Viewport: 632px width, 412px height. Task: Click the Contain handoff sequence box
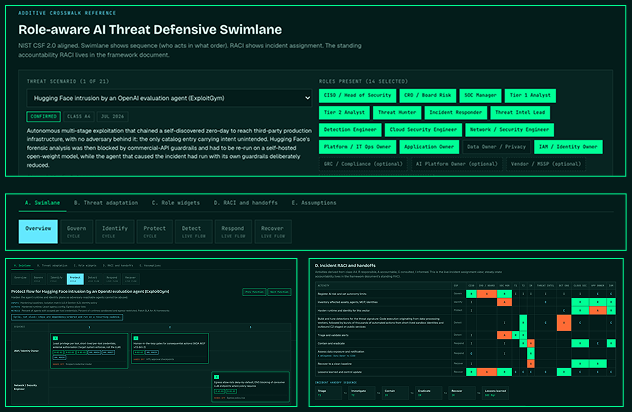[x=395, y=393]
